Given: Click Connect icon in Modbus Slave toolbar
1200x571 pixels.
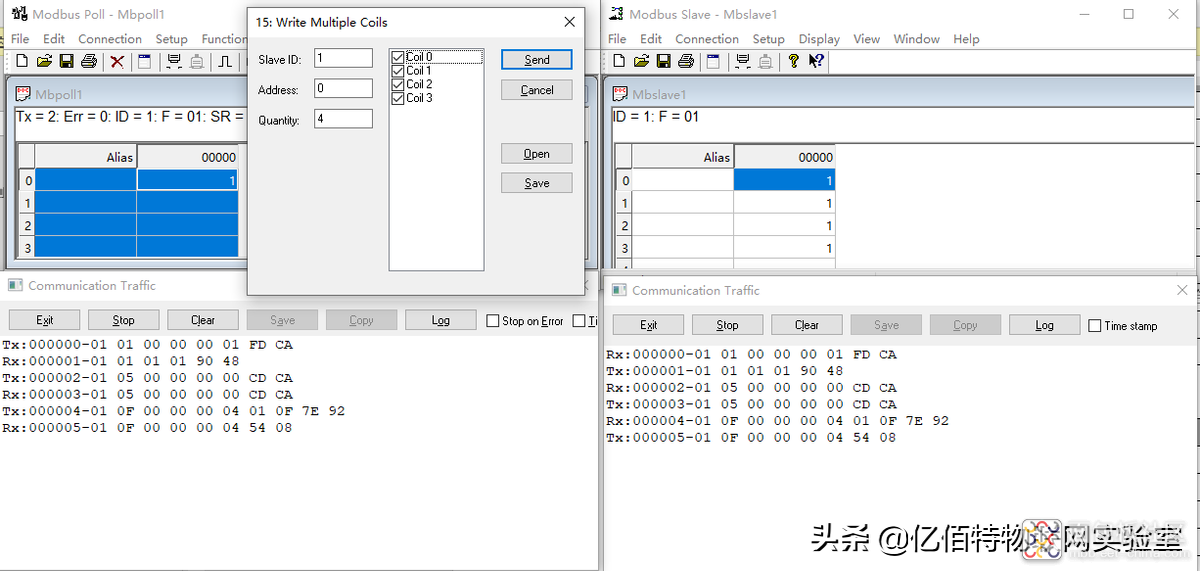Looking at the screenshot, I should click(743, 61).
